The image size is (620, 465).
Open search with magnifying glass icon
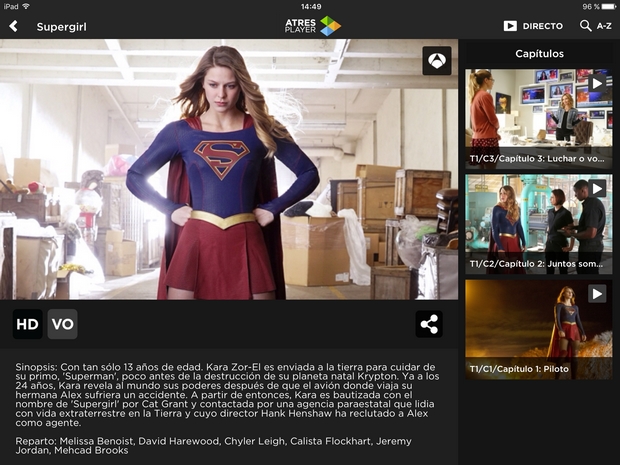click(x=586, y=26)
